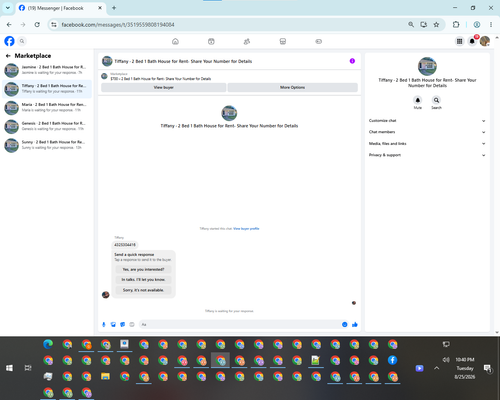The height and width of the screenshot is (400, 500).
Task: Open the zoom magnifier icon in address bar
Action: pos(411,24)
